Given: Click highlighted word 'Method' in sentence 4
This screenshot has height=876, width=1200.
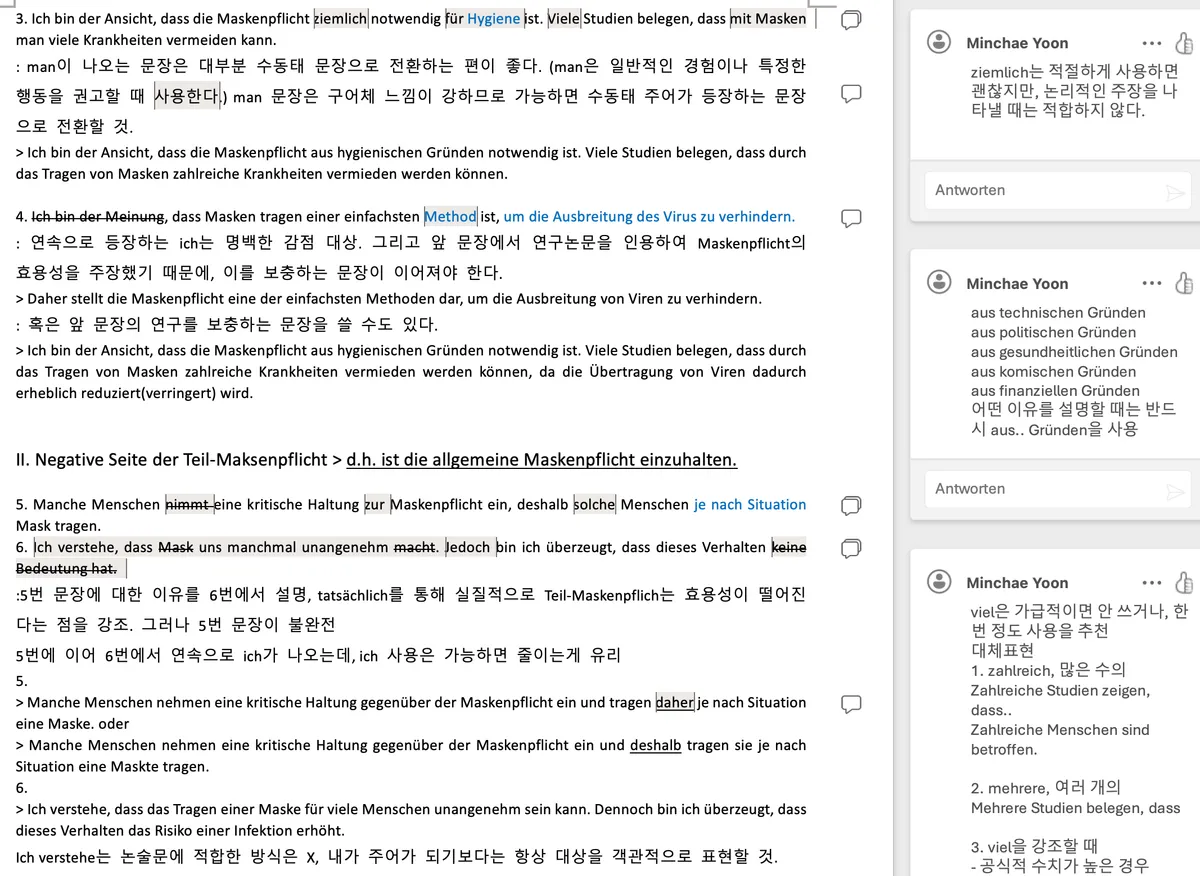Looking at the screenshot, I should (x=450, y=216).
